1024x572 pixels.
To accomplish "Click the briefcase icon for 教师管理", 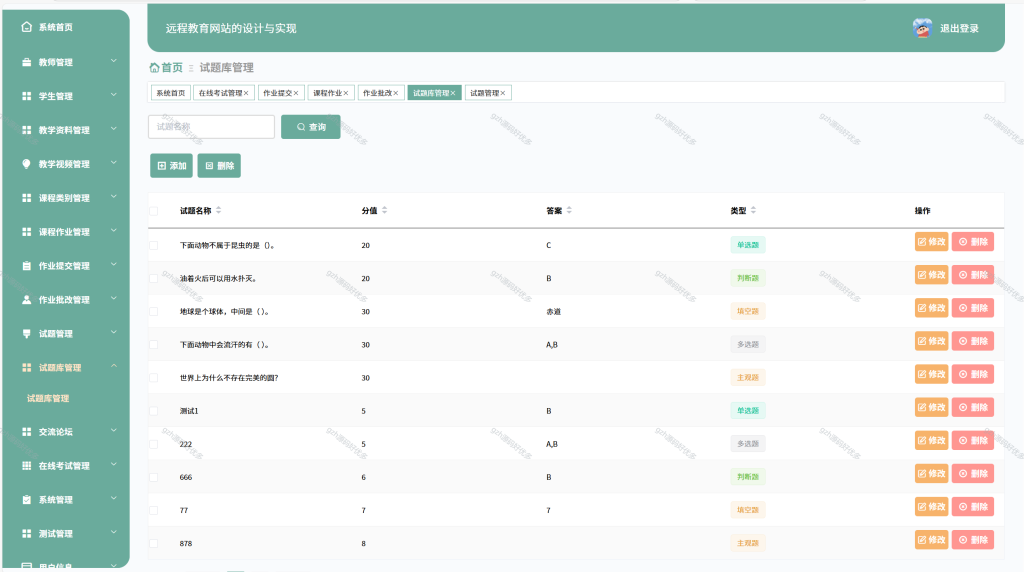I will pos(26,62).
